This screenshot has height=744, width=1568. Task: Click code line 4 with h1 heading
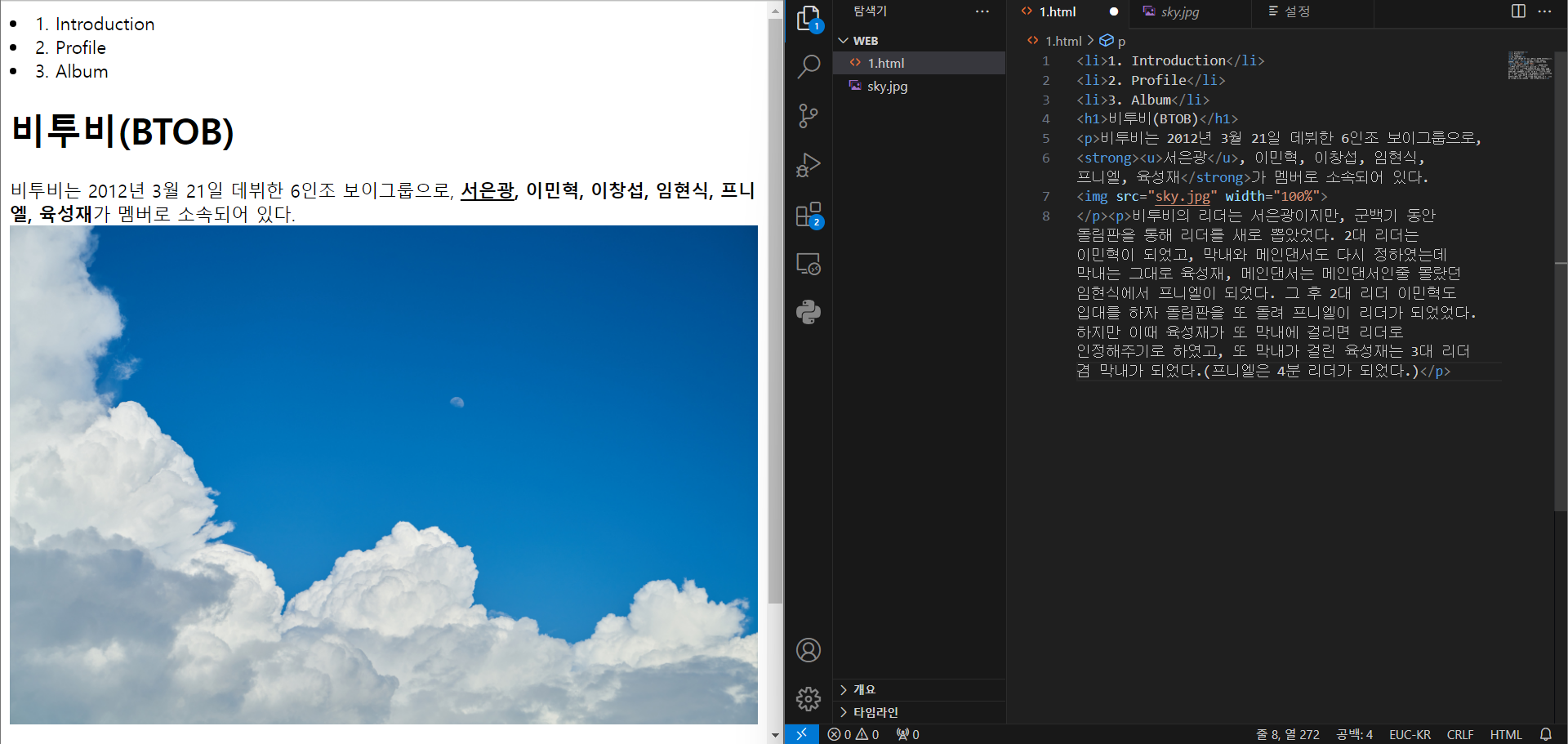(x=1157, y=118)
